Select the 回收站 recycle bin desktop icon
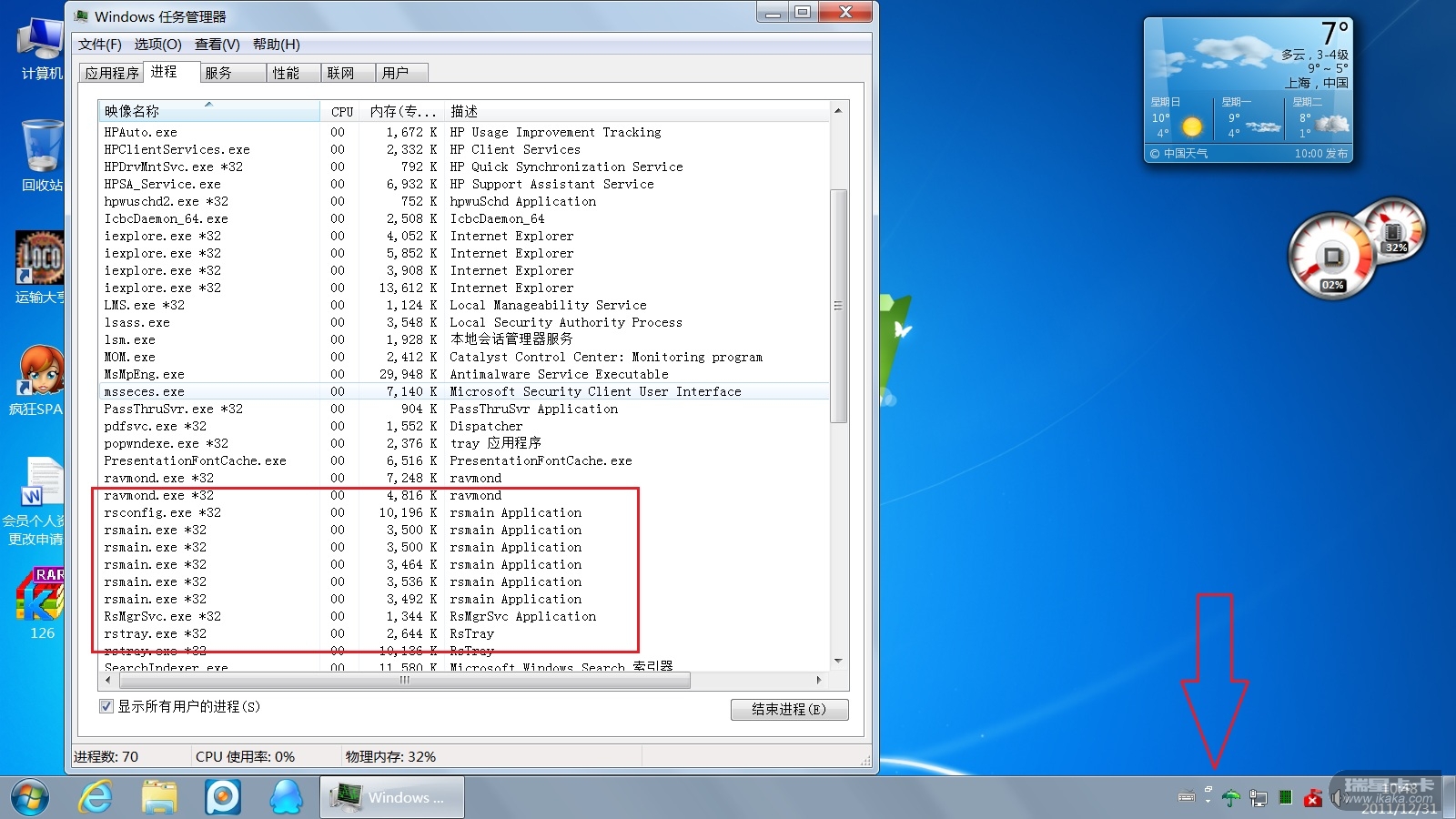Image resolution: width=1456 pixels, height=819 pixels. [42, 155]
